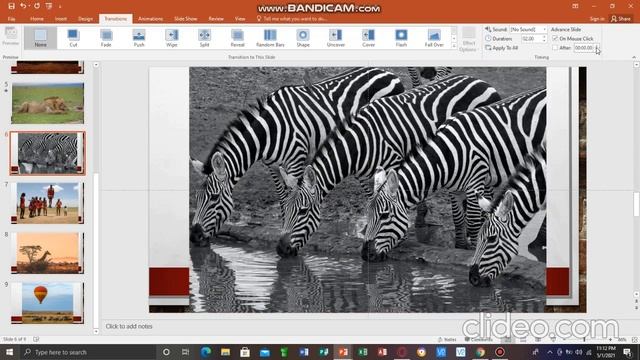Apply the Shape transition

pos(303,38)
